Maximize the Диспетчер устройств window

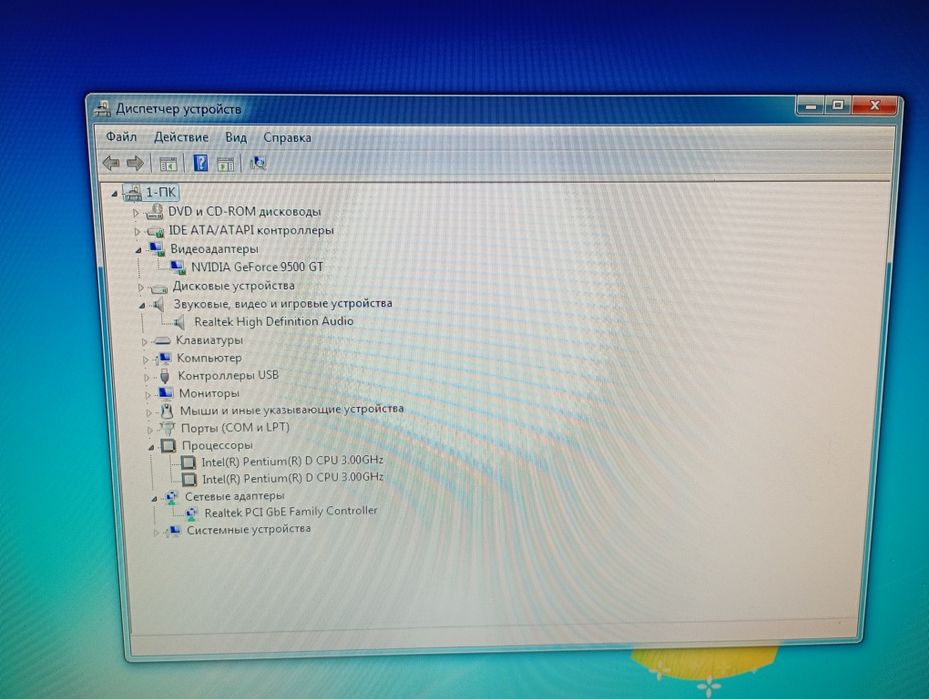pyautogui.click(x=837, y=105)
